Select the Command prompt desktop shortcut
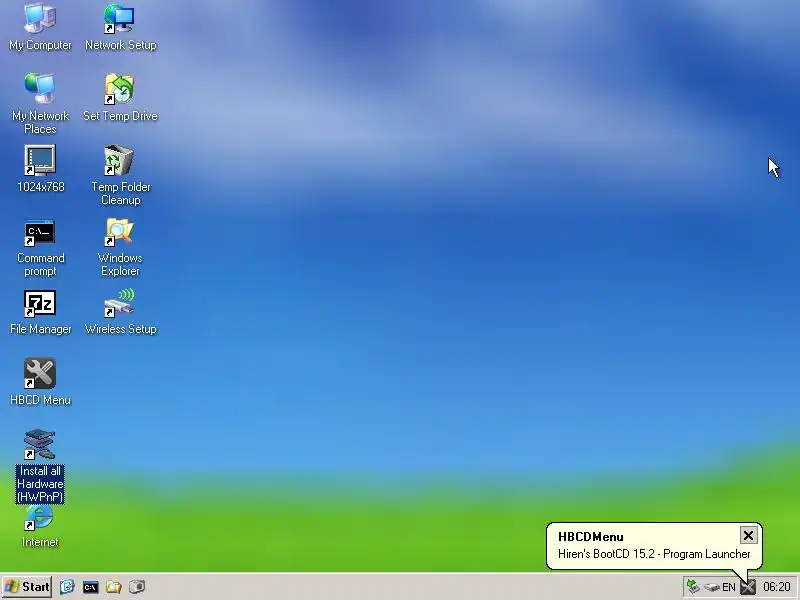 40,248
